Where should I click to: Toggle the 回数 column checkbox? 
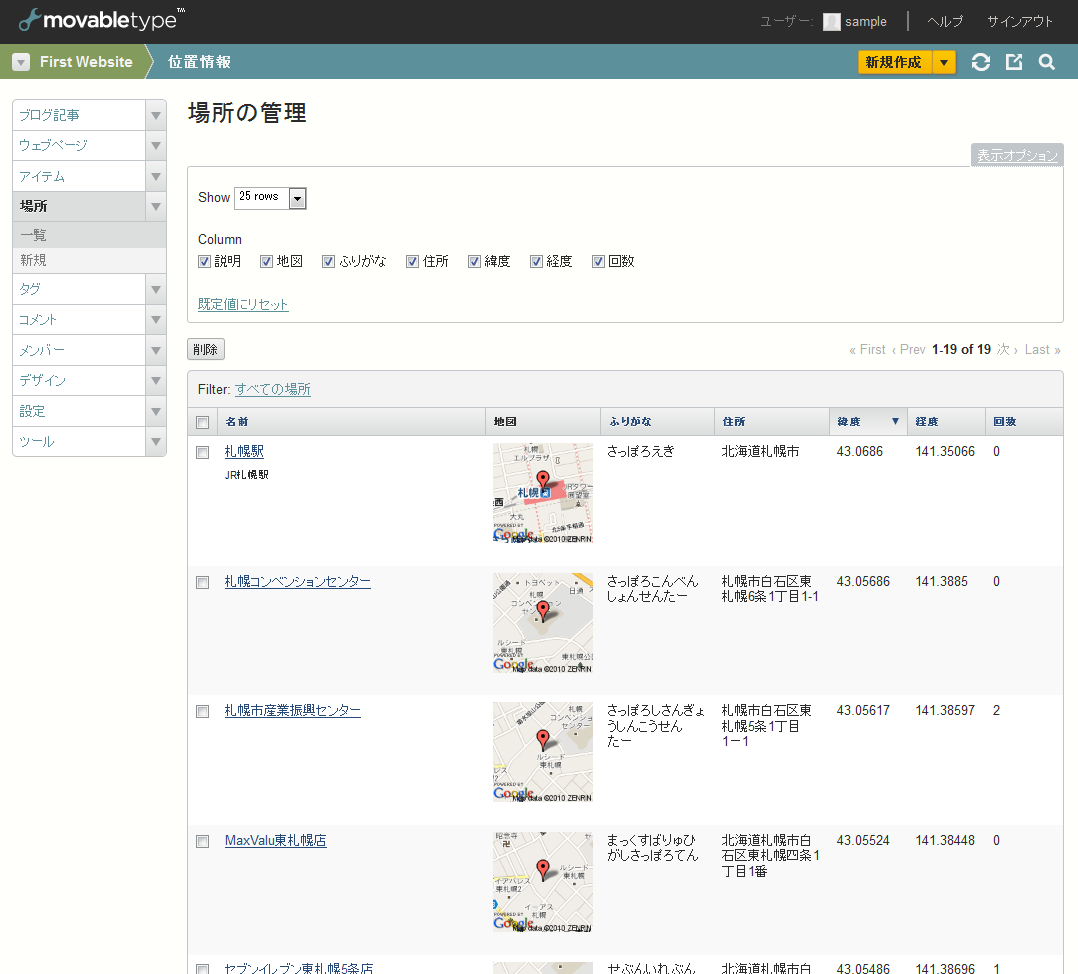coord(598,261)
